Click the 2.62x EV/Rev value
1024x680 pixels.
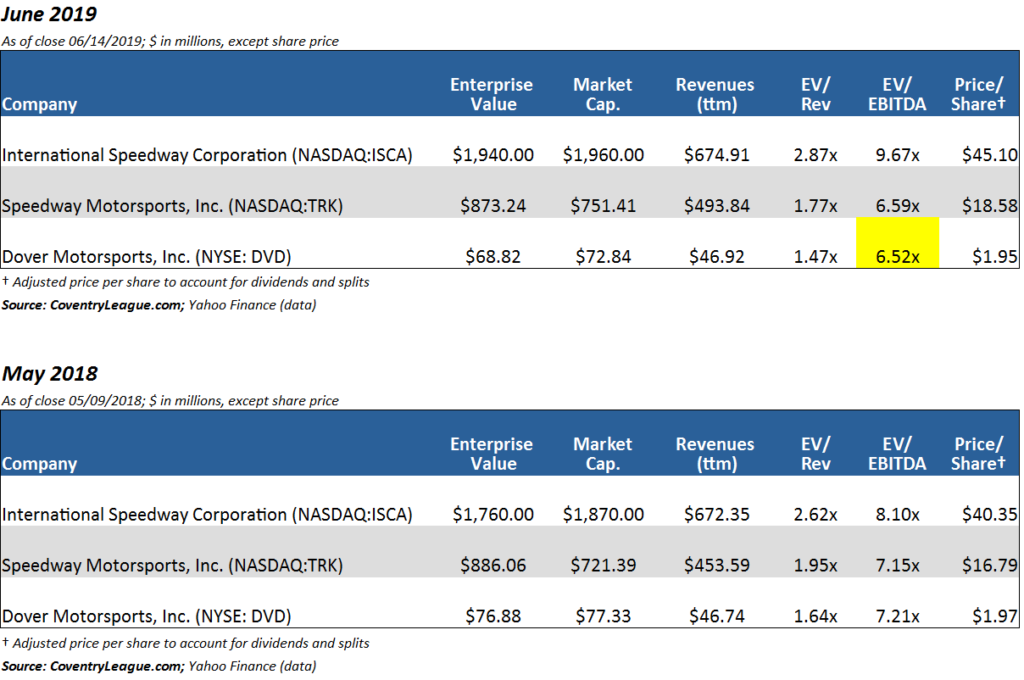[x=816, y=515]
